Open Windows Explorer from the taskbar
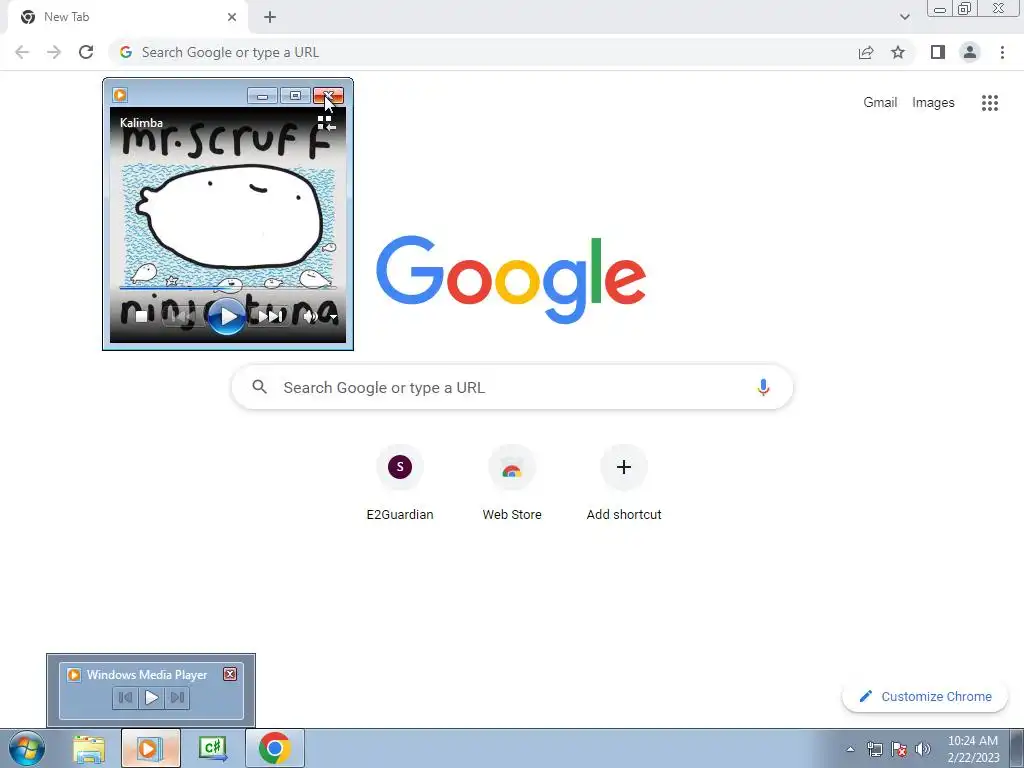 coord(89,748)
